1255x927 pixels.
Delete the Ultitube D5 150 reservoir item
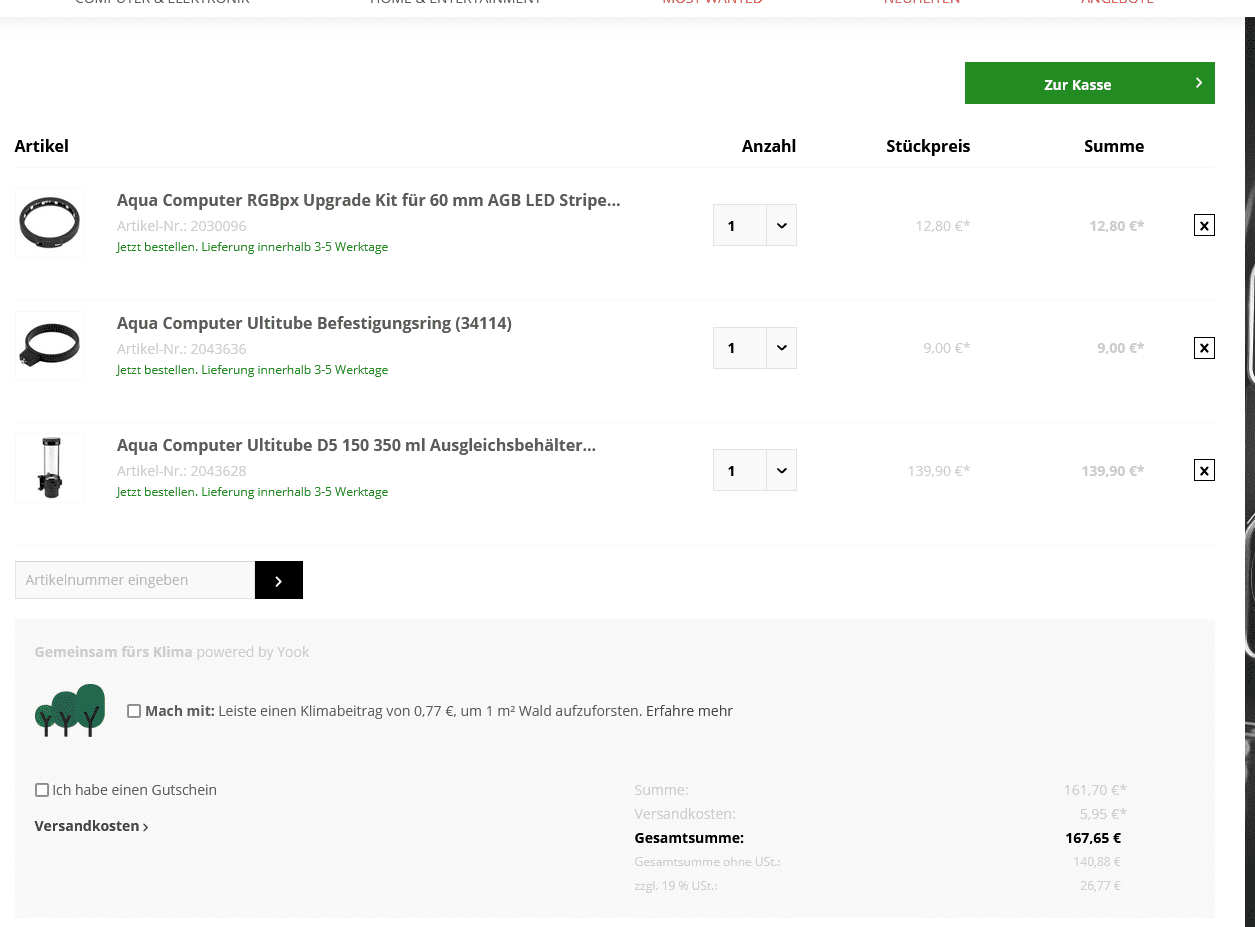point(1204,470)
